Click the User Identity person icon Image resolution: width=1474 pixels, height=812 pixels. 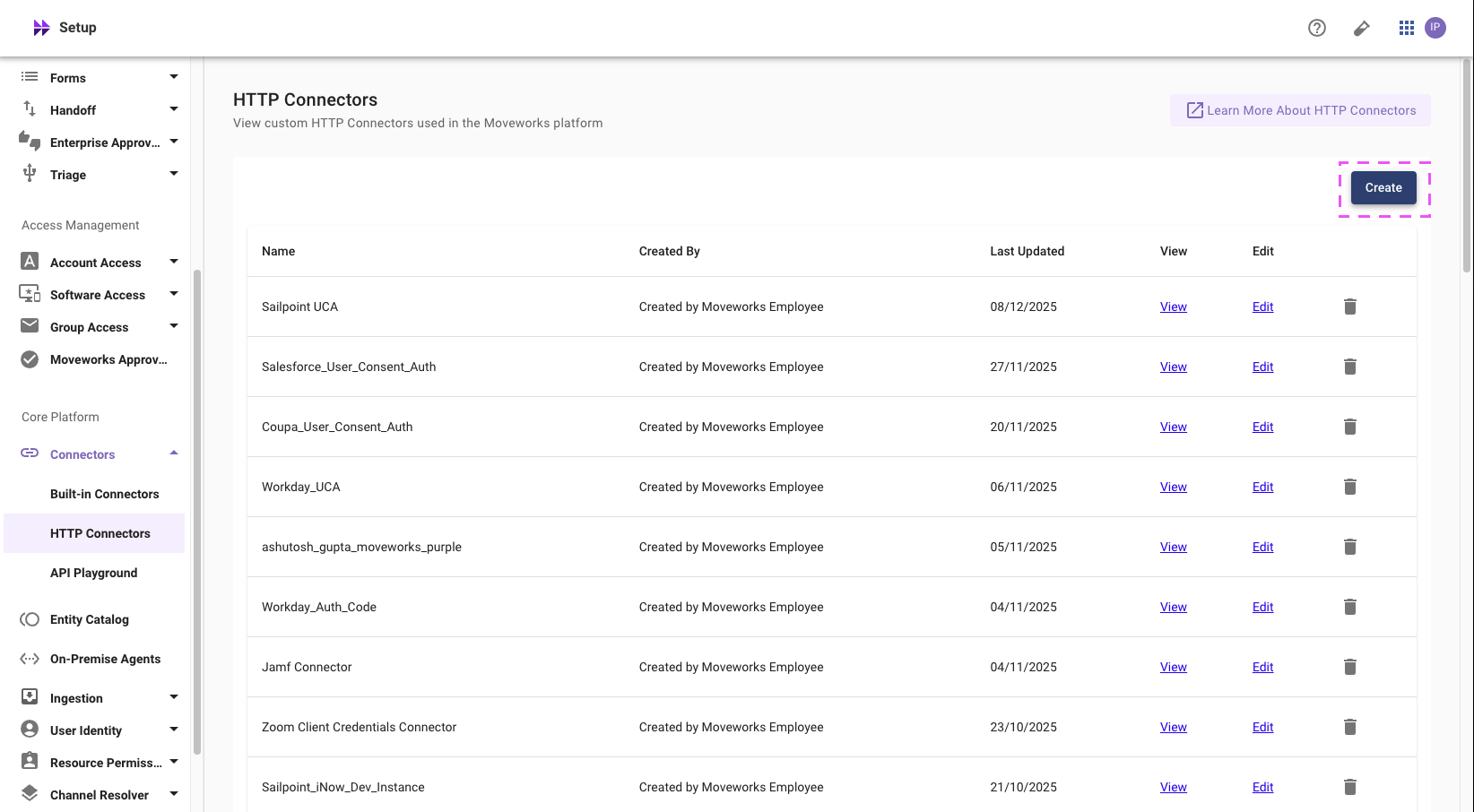click(30, 729)
